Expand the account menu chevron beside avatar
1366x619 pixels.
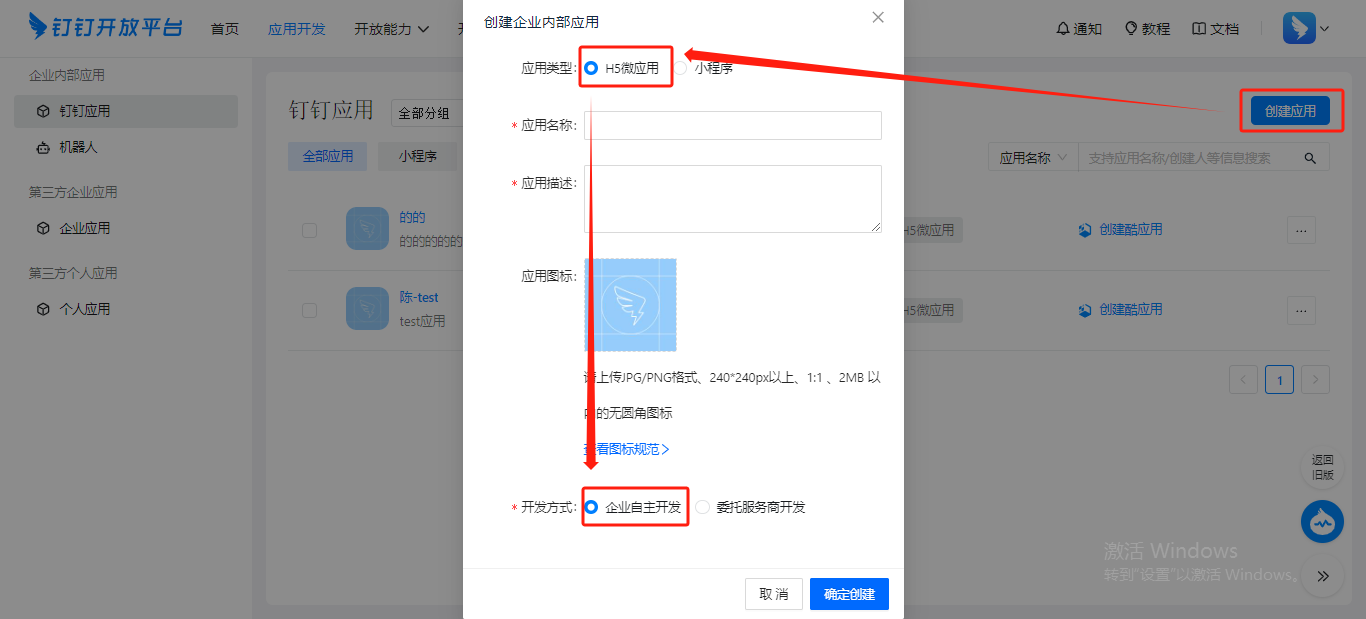(1325, 29)
